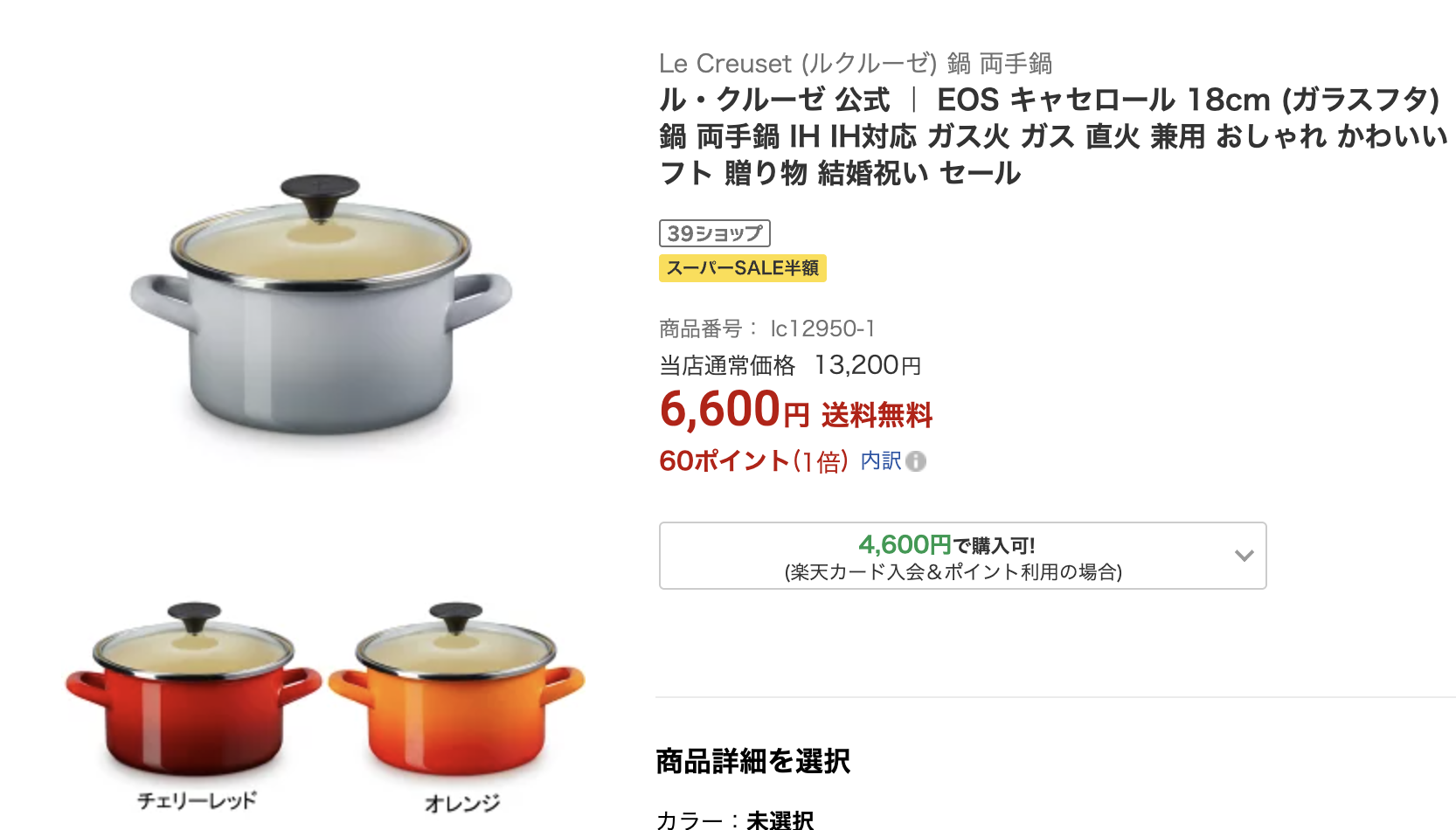
Task: Expand the 4,600円で購入可 dropdown chevron
Action: 1245,556
